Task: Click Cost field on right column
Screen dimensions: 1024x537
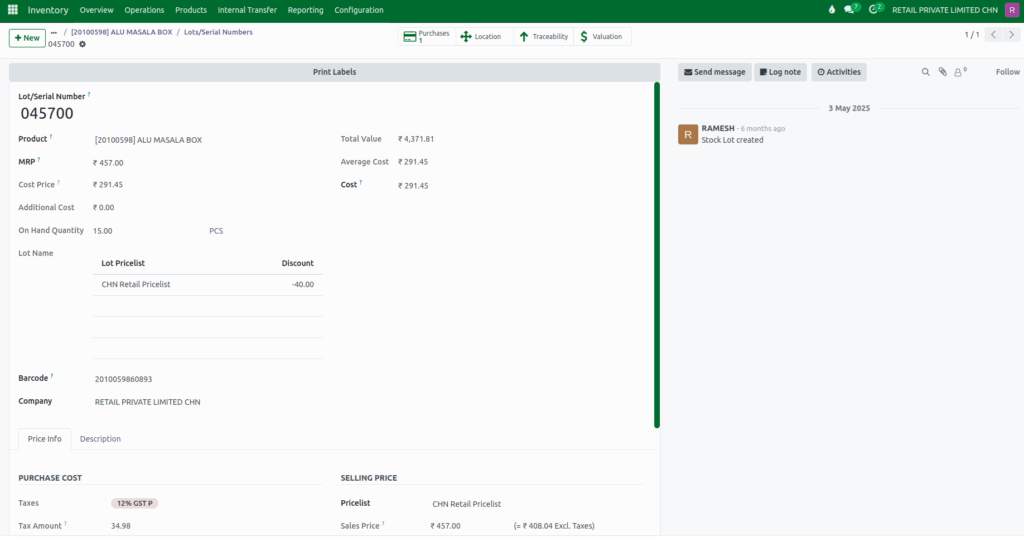Action: click(413, 186)
